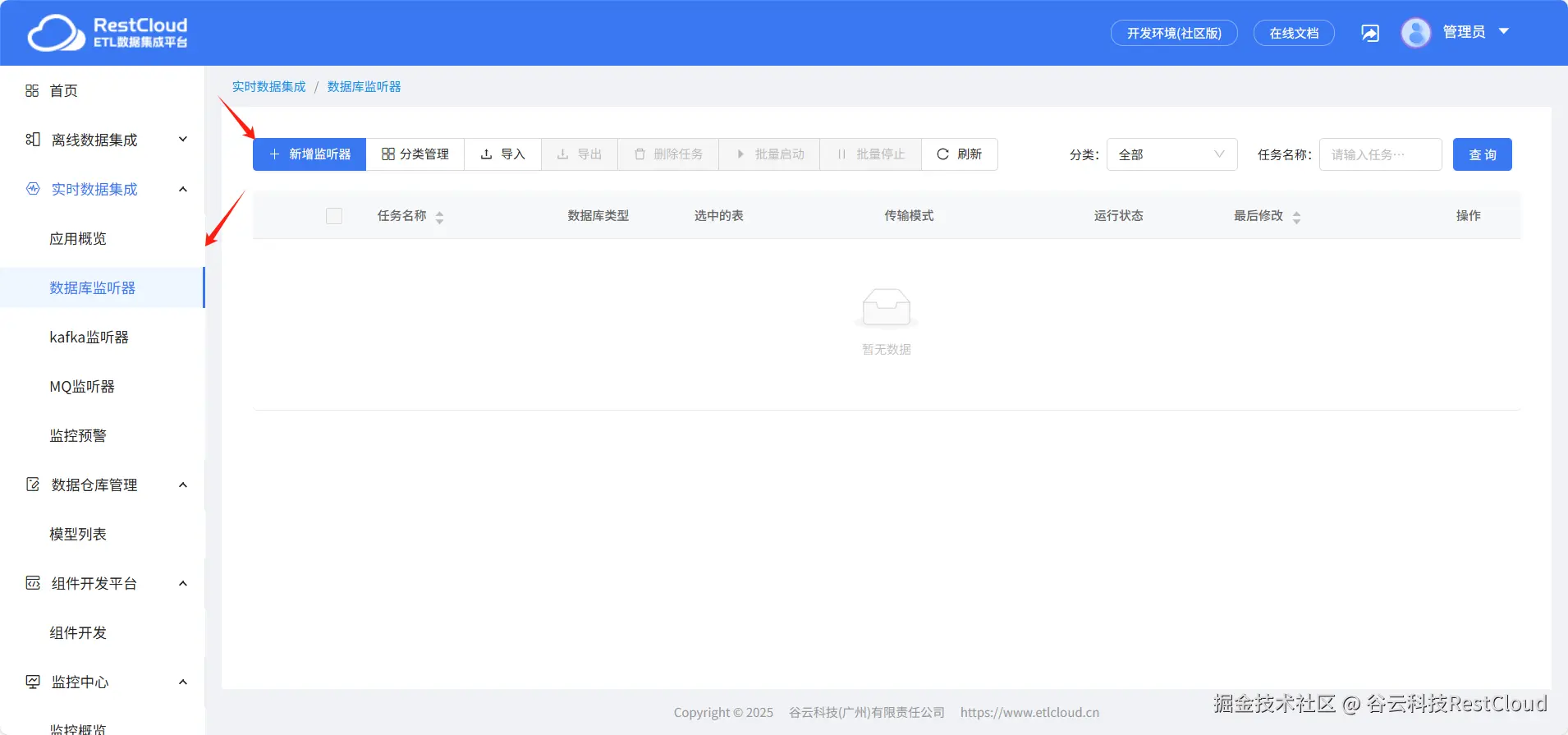Collapse the 实时数据集成 menu chevron
Image resolution: width=1568 pixels, height=735 pixels.
pos(183,189)
